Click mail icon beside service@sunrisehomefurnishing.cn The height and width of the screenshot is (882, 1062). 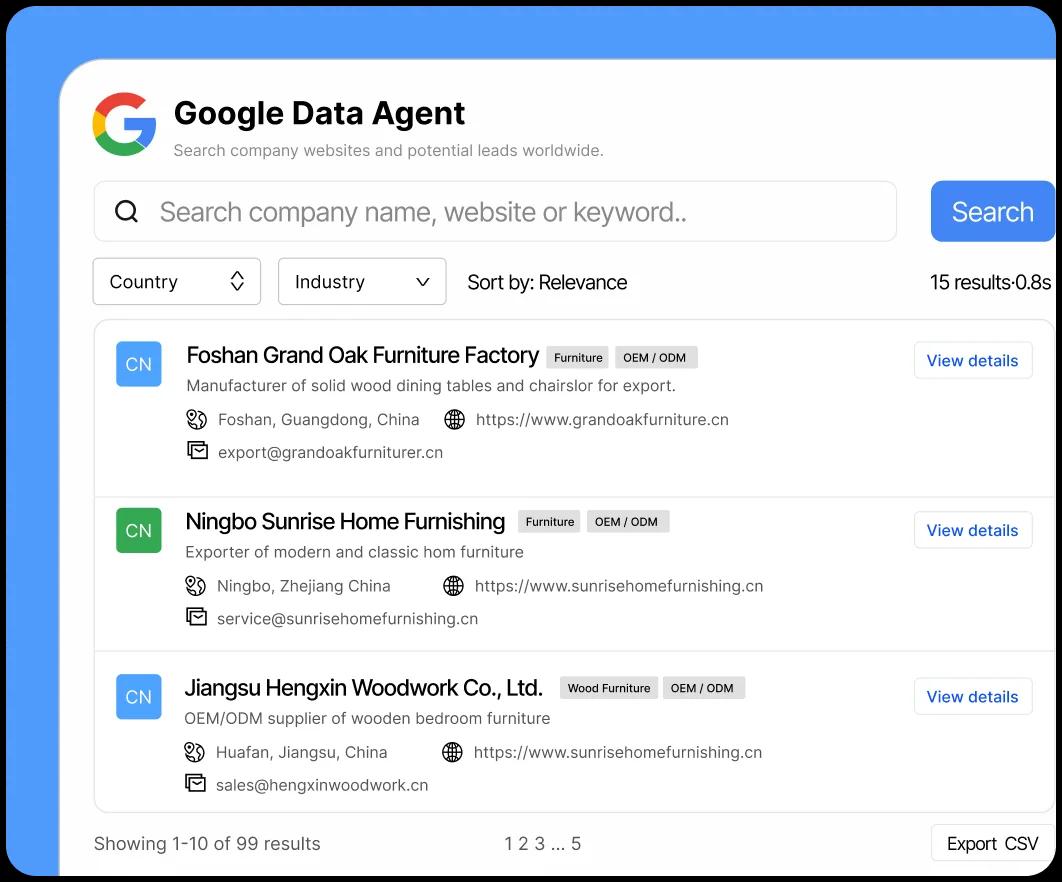[196, 617]
